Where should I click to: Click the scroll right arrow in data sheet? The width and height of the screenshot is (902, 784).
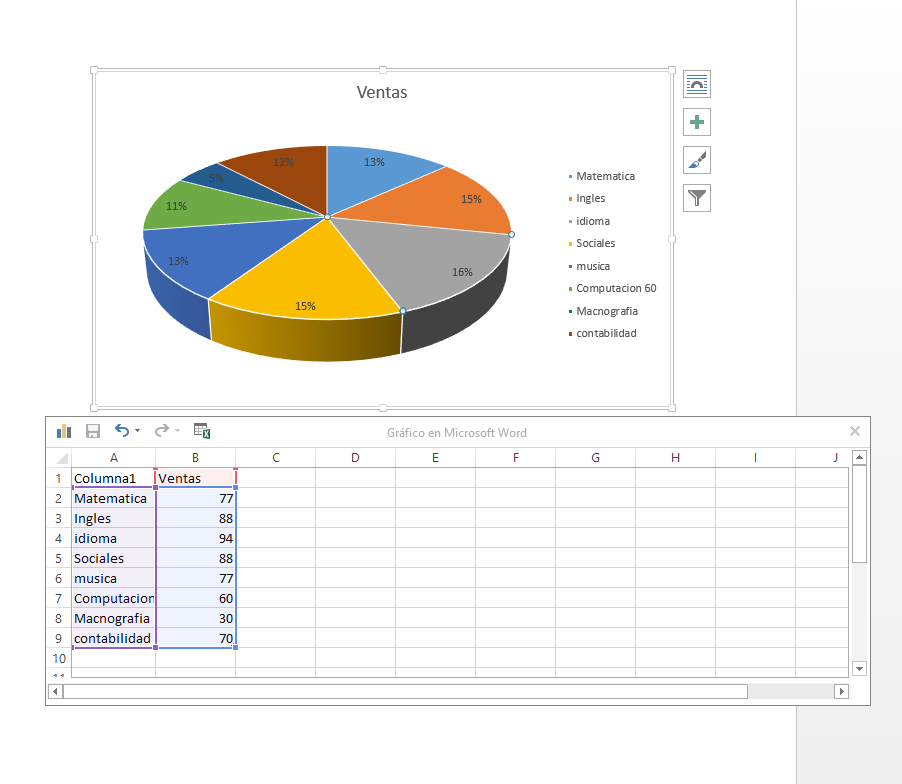click(x=842, y=691)
